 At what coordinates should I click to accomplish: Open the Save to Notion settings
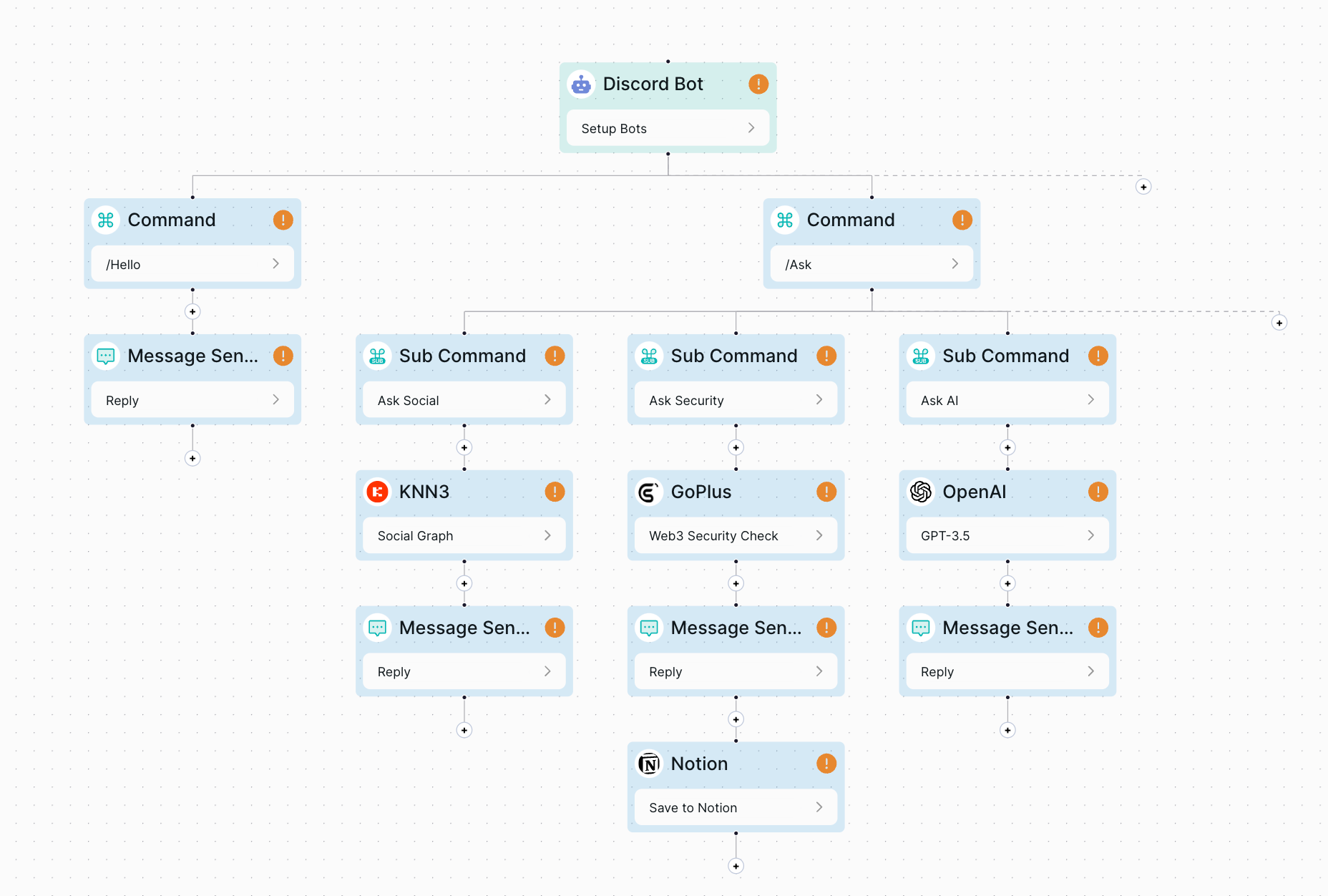819,807
